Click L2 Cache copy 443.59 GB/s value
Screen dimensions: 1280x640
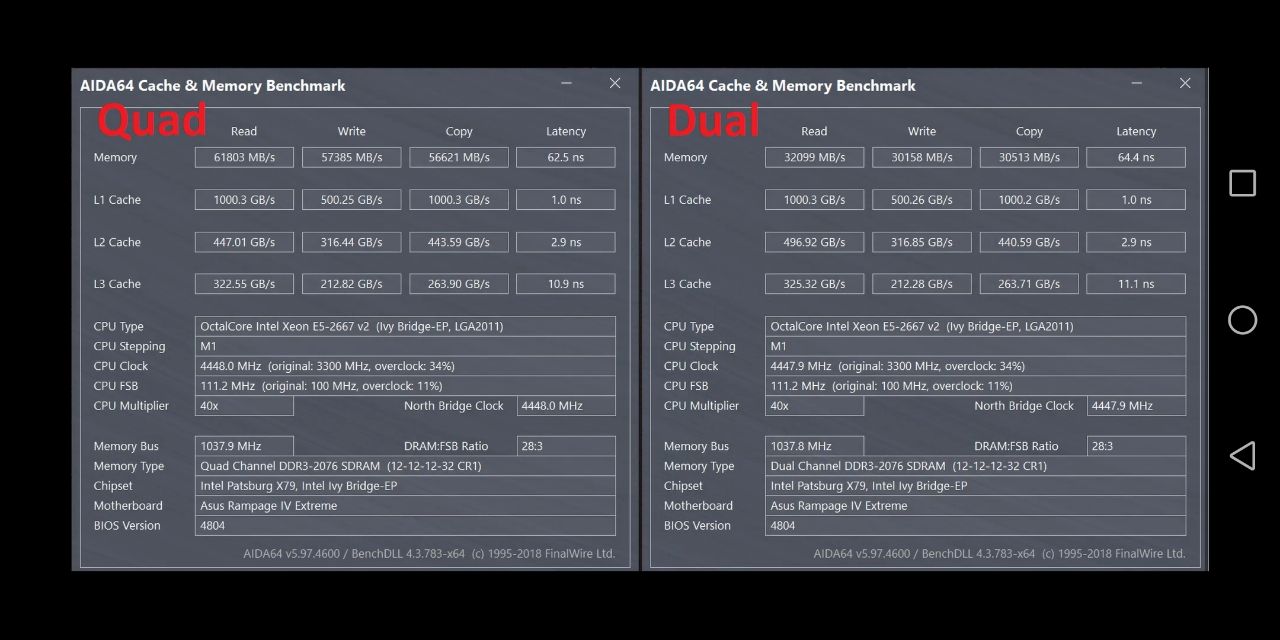pyautogui.click(x=459, y=242)
